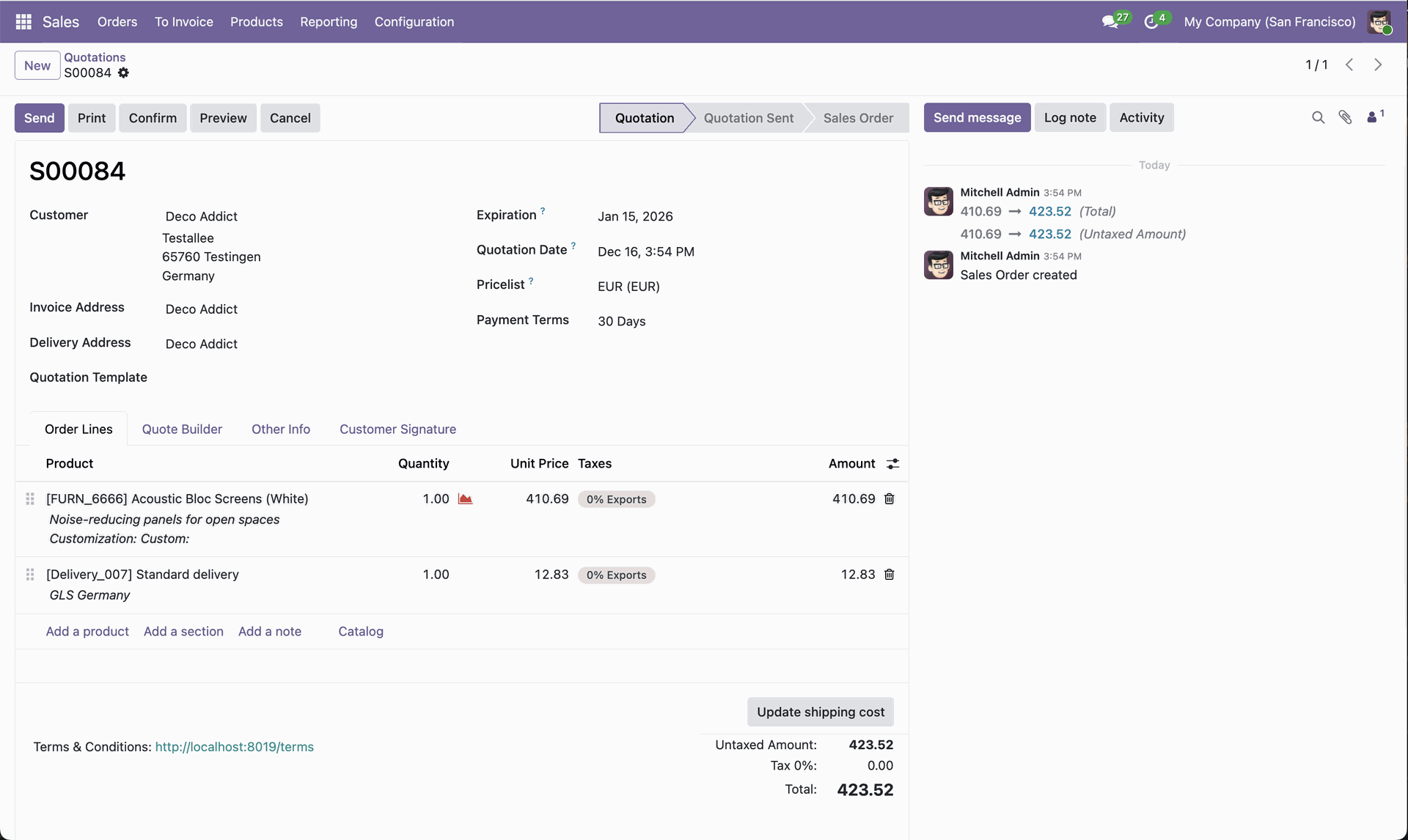Select the Quotation Sent status stage
1408x840 pixels.
(x=748, y=118)
